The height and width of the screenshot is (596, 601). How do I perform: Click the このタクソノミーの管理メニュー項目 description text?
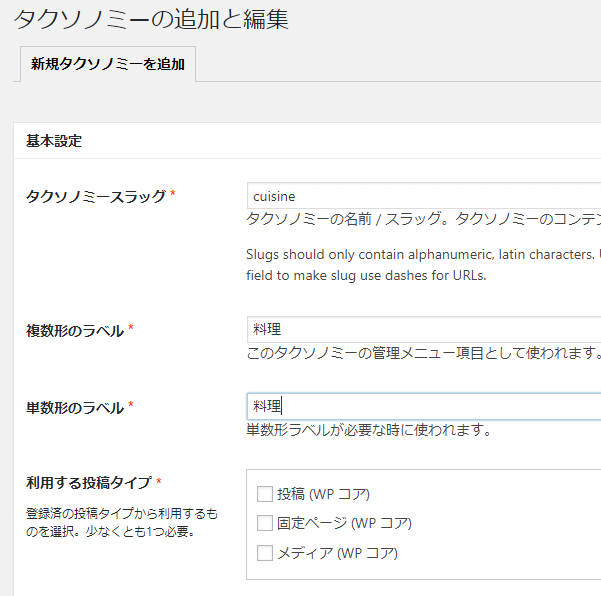(x=422, y=353)
